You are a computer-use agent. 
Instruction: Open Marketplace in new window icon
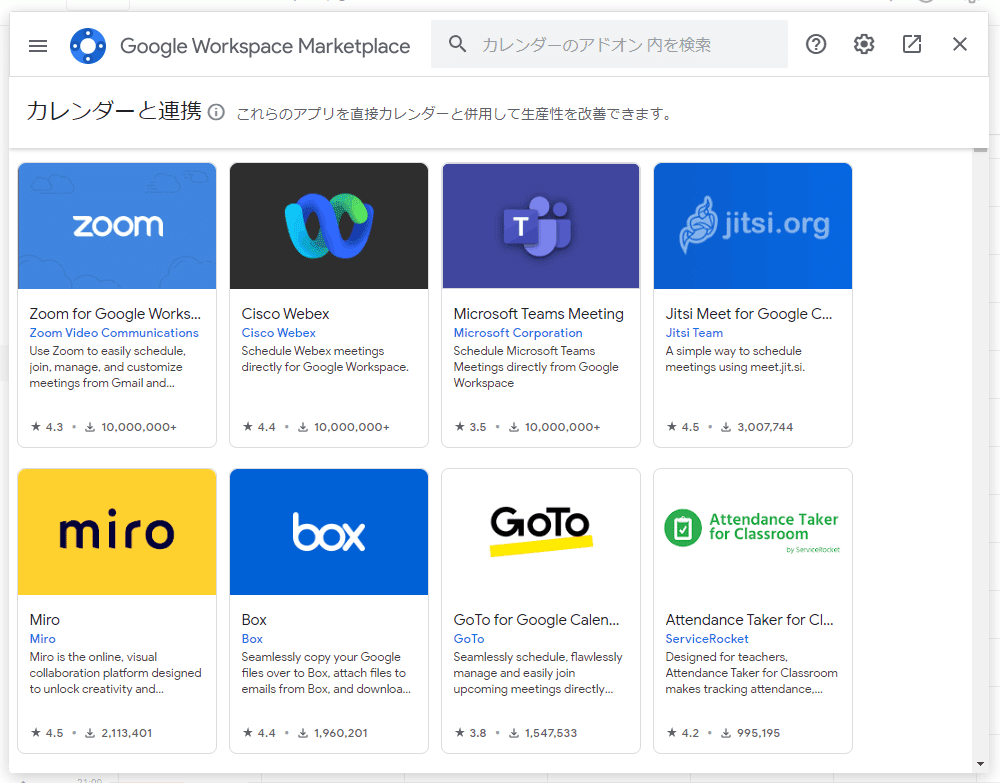(x=912, y=44)
